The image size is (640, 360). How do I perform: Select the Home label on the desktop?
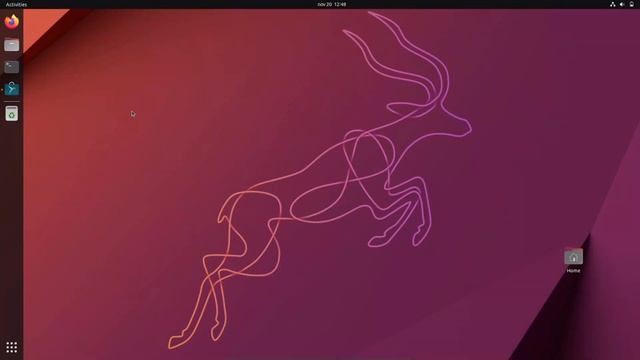573,271
